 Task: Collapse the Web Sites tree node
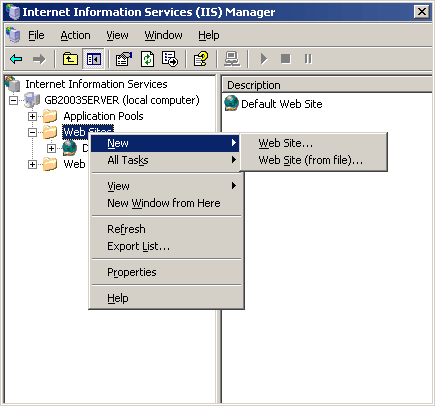click(x=32, y=132)
